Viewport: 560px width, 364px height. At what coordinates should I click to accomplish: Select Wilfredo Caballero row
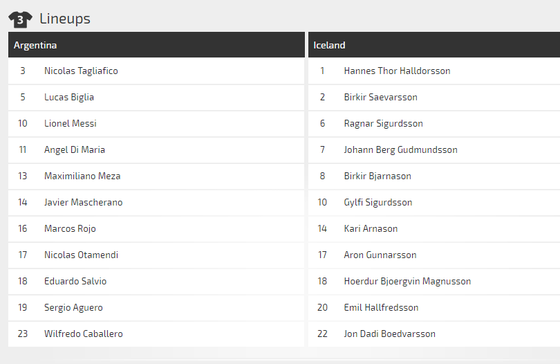point(156,334)
